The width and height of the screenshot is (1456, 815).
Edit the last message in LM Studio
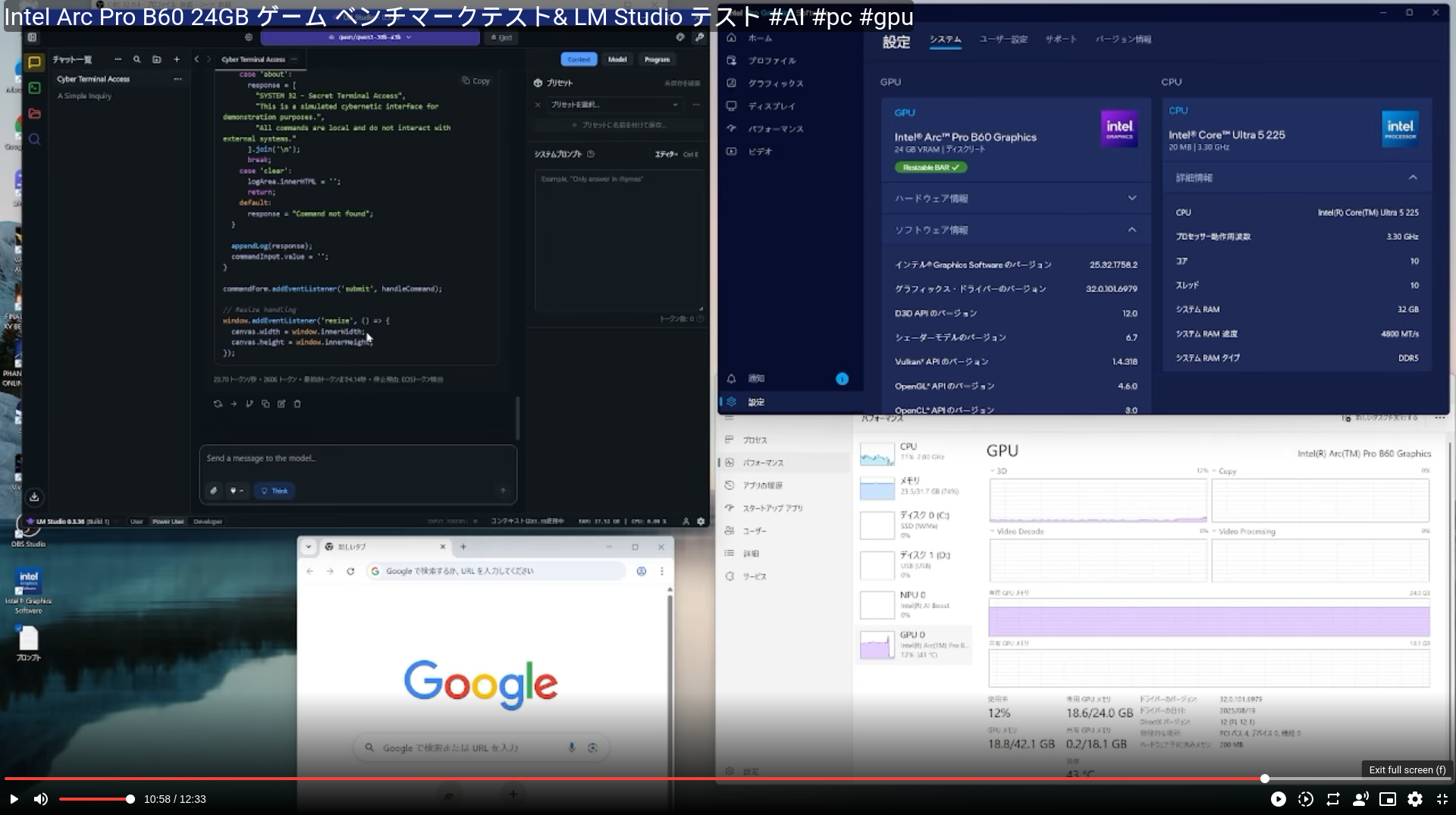pos(281,404)
